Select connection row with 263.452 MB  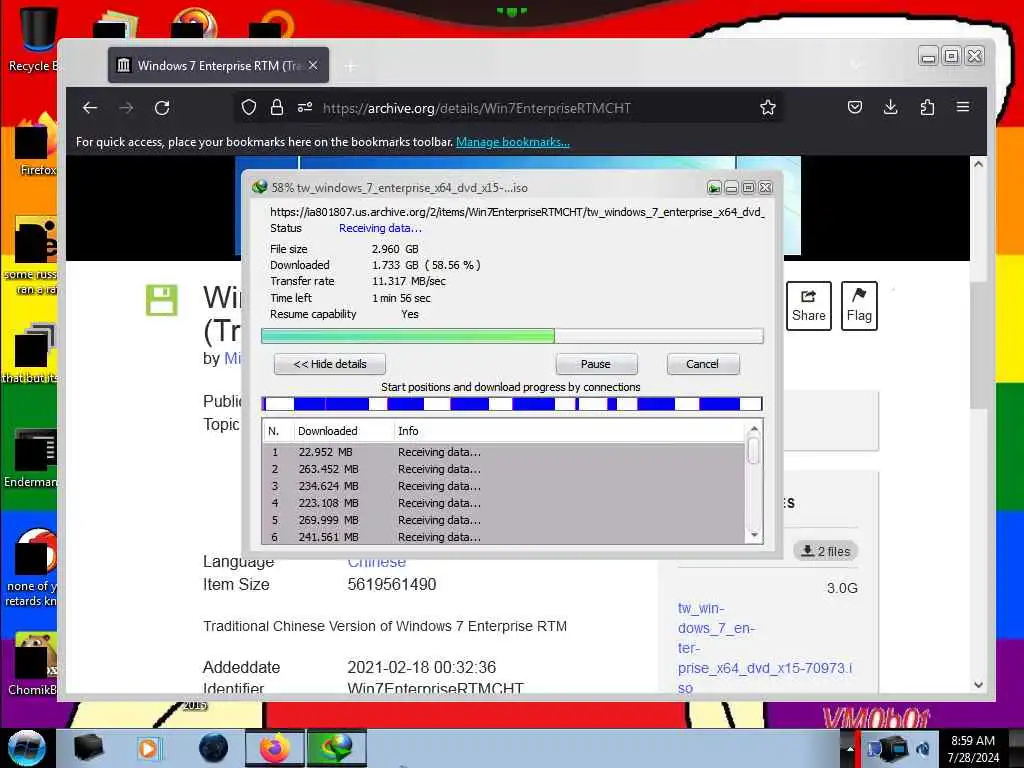(504, 469)
